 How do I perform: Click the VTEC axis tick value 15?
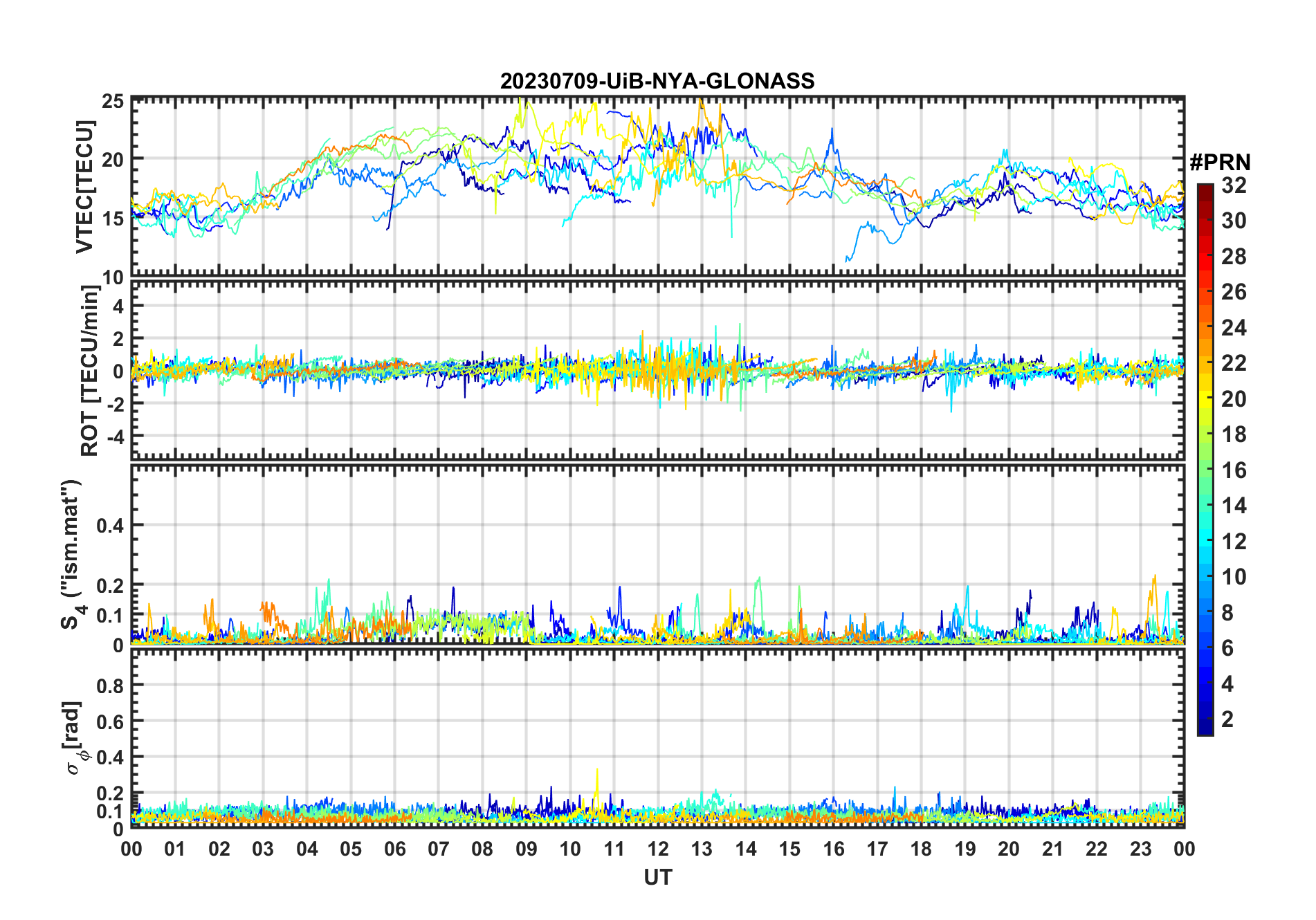(113, 219)
